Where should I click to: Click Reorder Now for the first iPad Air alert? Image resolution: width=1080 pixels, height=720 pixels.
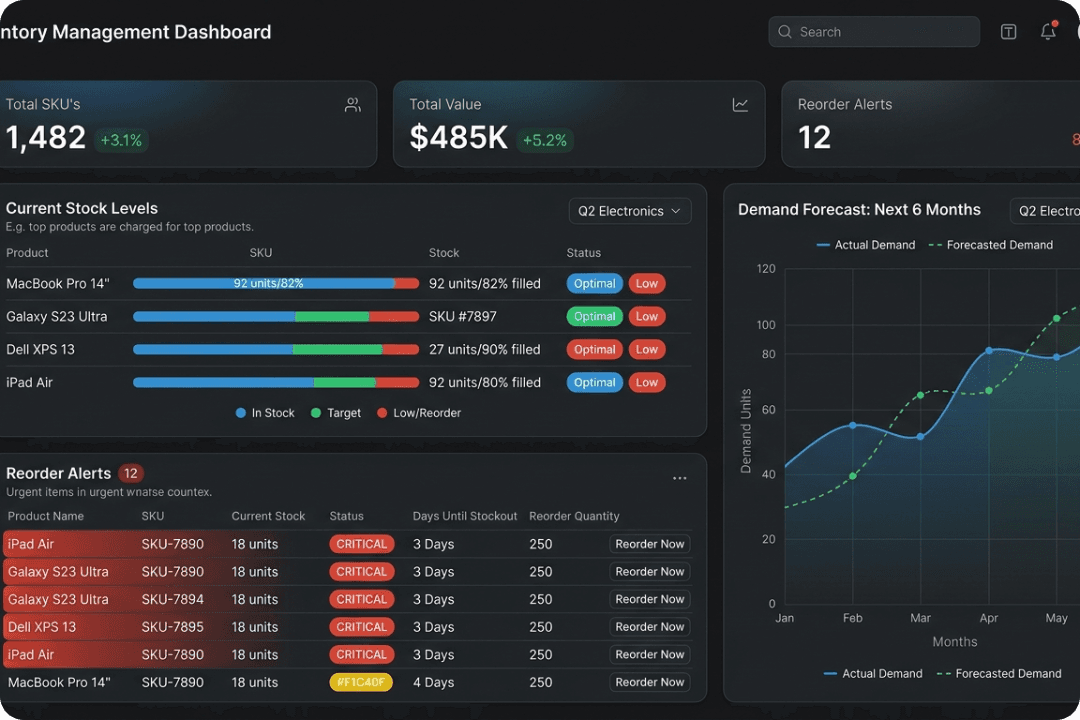[649, 543]
